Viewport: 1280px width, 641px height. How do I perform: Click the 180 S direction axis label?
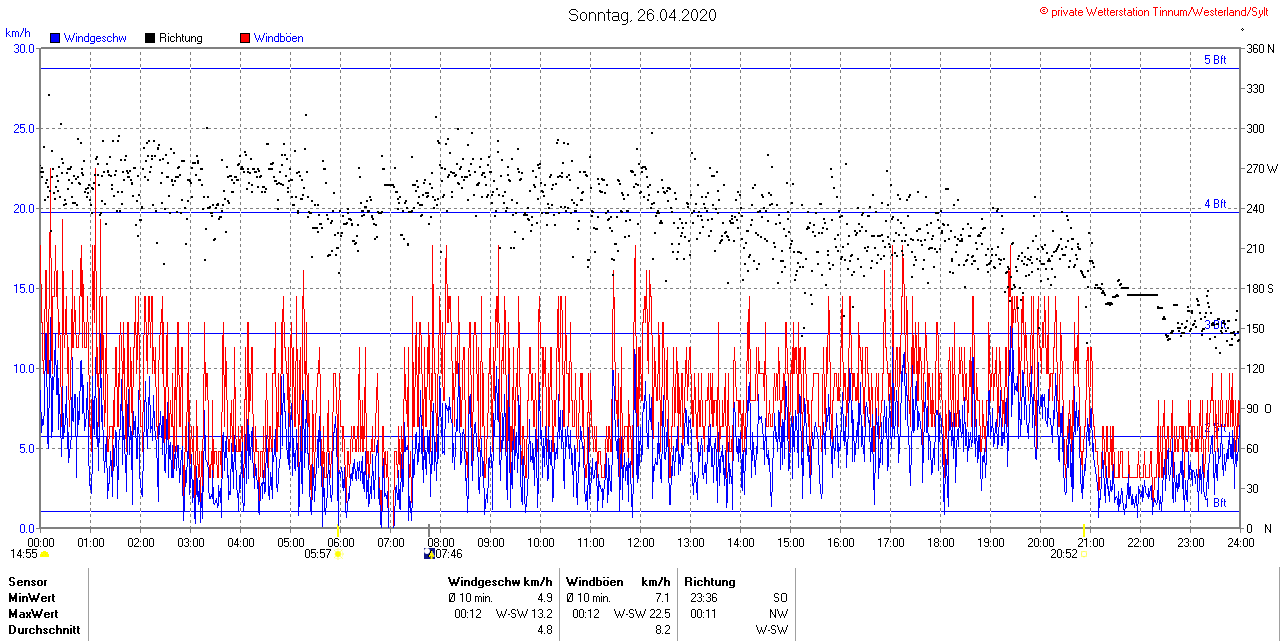click(1260, 288)
